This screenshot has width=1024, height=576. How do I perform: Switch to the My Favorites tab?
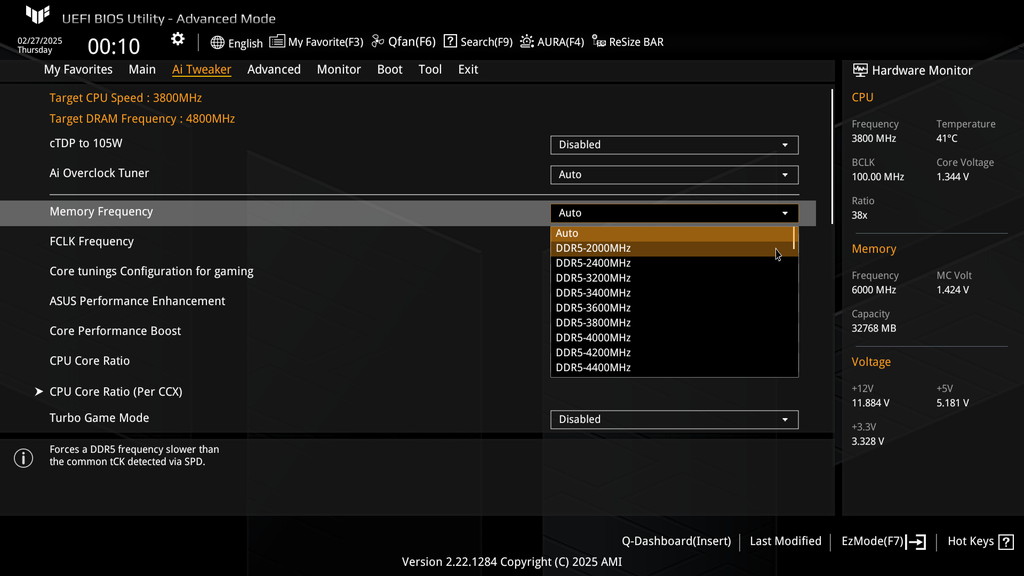click(x=78, y=69)
